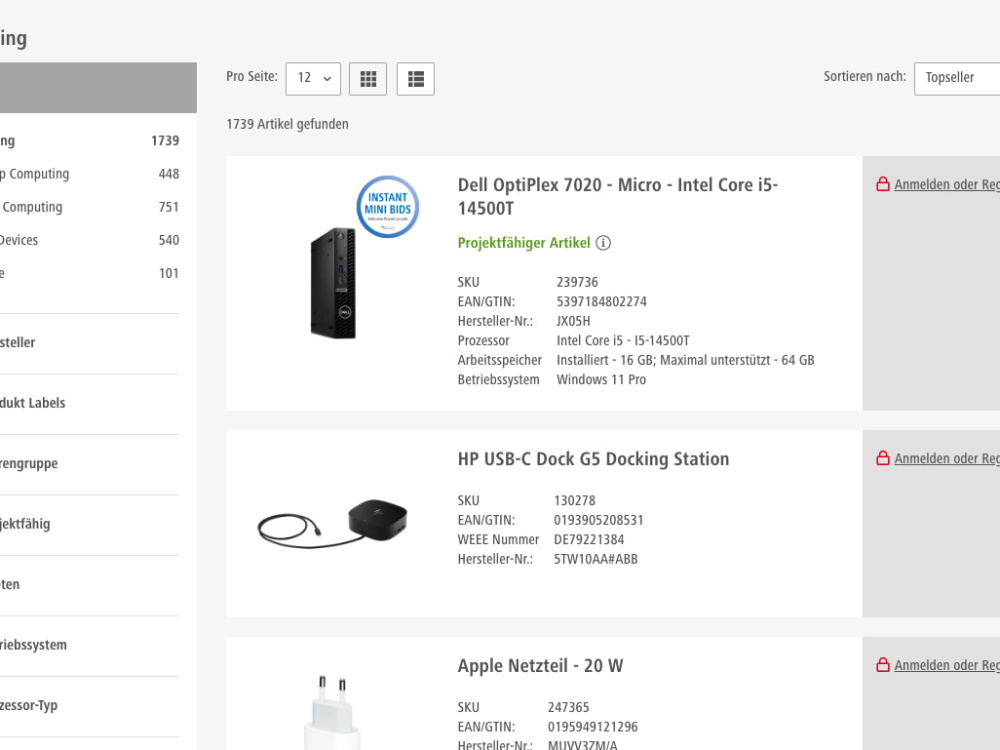Click lock icon in HP Dock row
Screen dimensions: 1000x750
pyautogui.click(x=883, y=459)
